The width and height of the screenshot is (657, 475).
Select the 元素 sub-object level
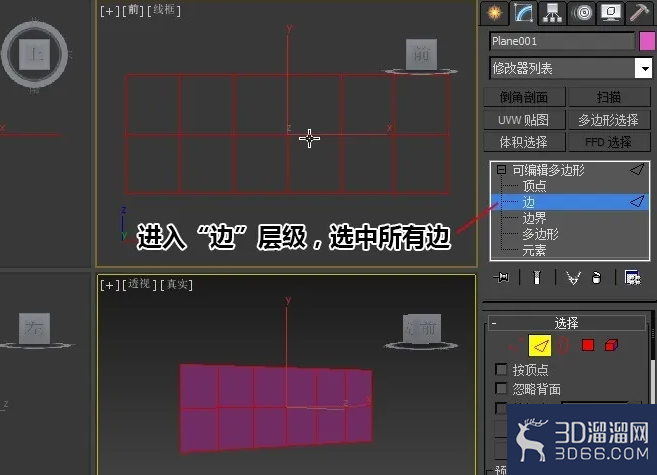(534, 250)
